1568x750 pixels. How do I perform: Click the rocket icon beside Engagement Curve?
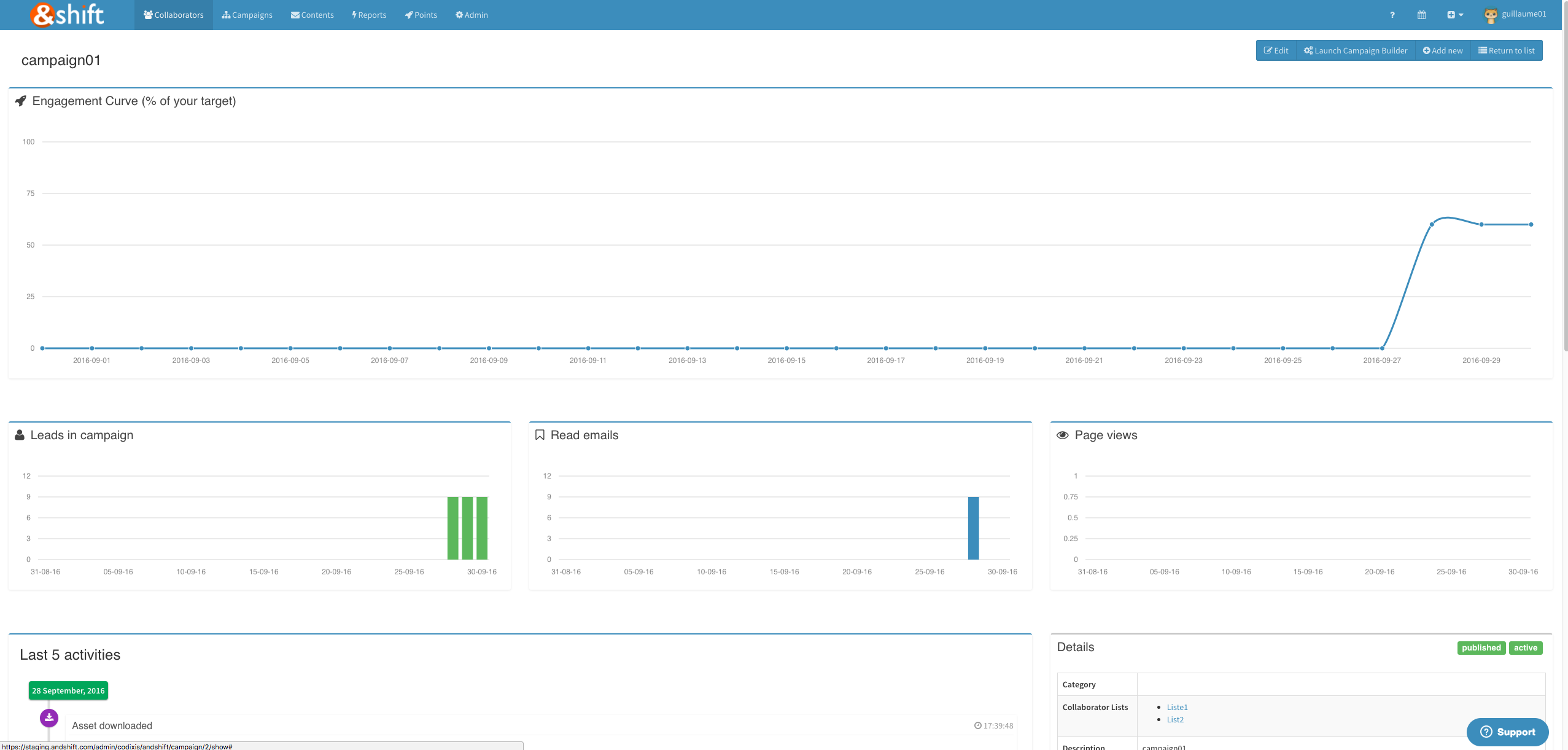pos(21,101)
